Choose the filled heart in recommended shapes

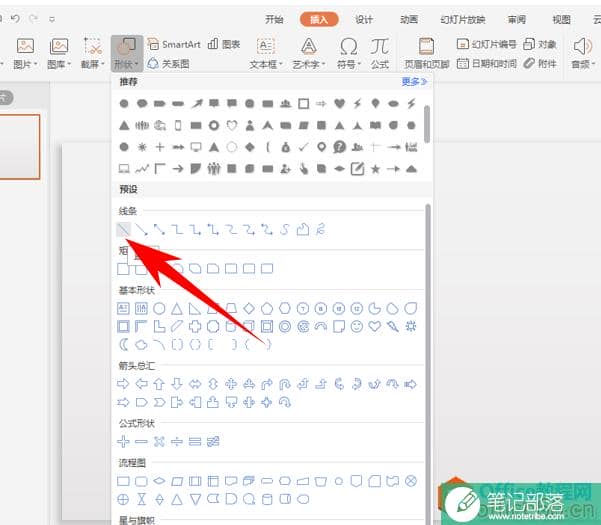point(339,103)
